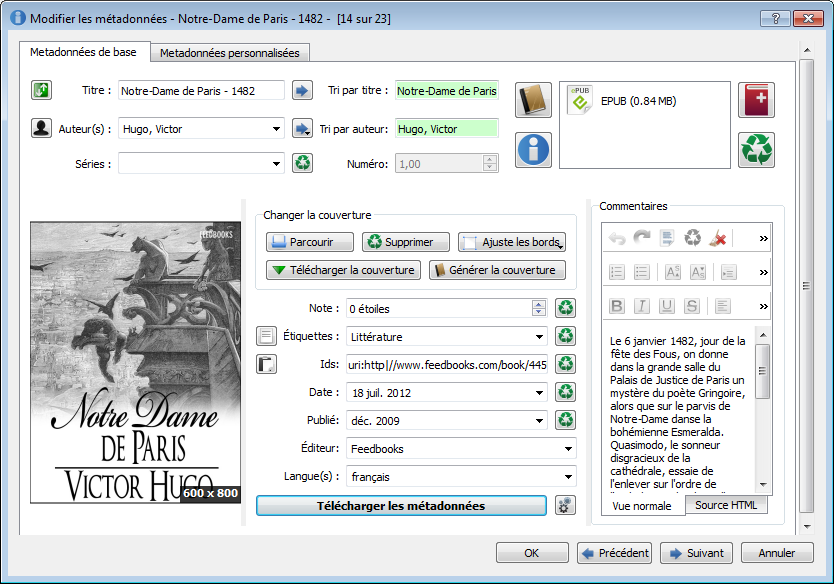Clear the Séries field with its recycle icon
This screenshot has height=584, width=834.
coord(302,163)
